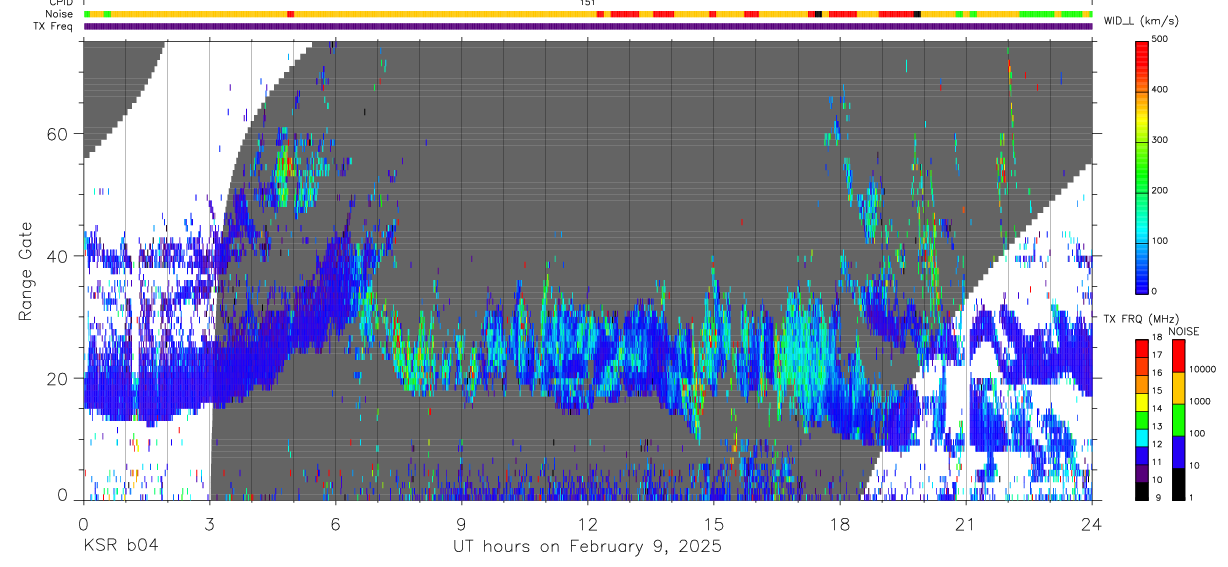Click the '300' tick on the WID colorbar

click(x=1160, y=140)
